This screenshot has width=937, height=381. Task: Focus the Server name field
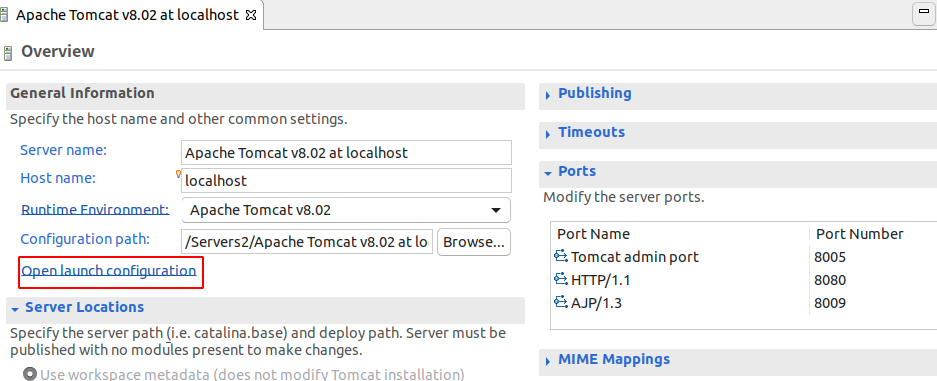(347, 152)
